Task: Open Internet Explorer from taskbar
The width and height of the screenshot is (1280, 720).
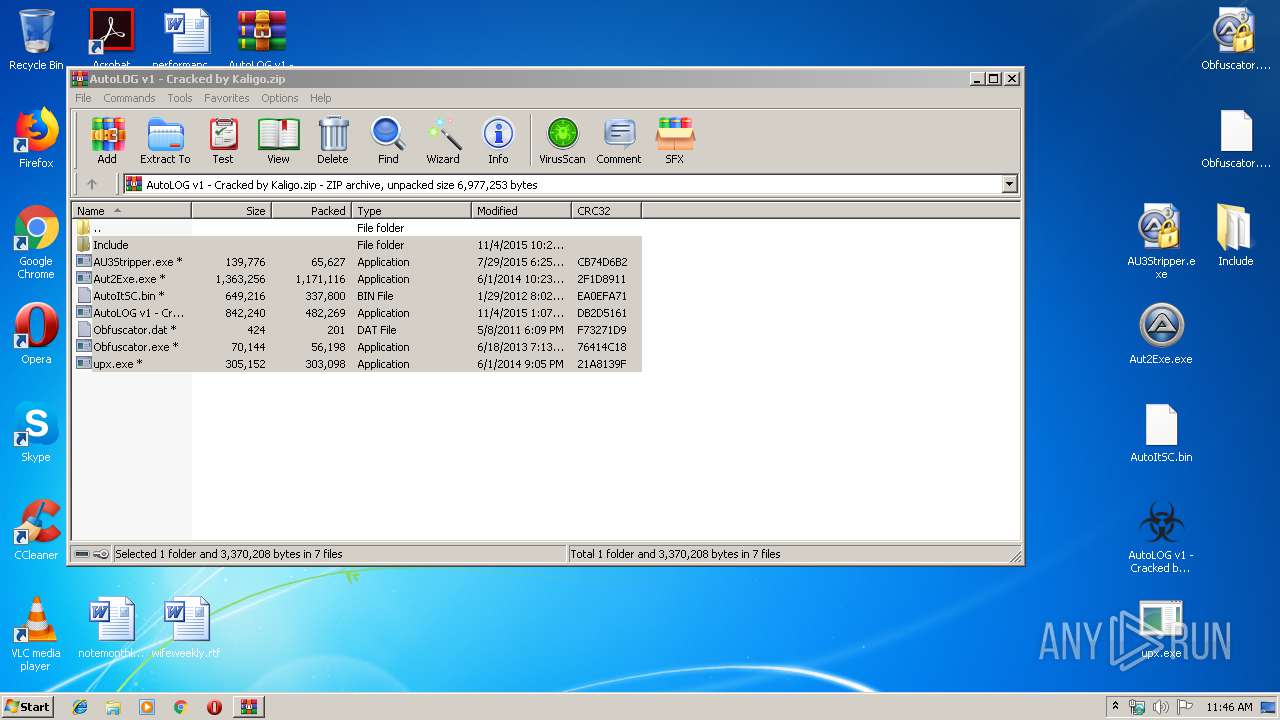Action: point(80,707)
